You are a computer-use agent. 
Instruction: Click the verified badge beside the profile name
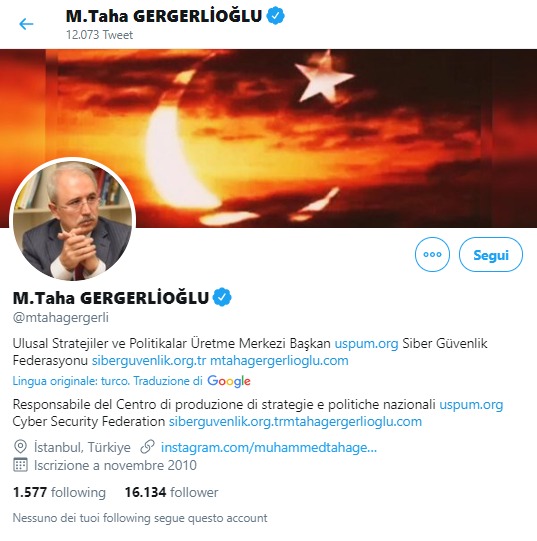coord(222,297)
